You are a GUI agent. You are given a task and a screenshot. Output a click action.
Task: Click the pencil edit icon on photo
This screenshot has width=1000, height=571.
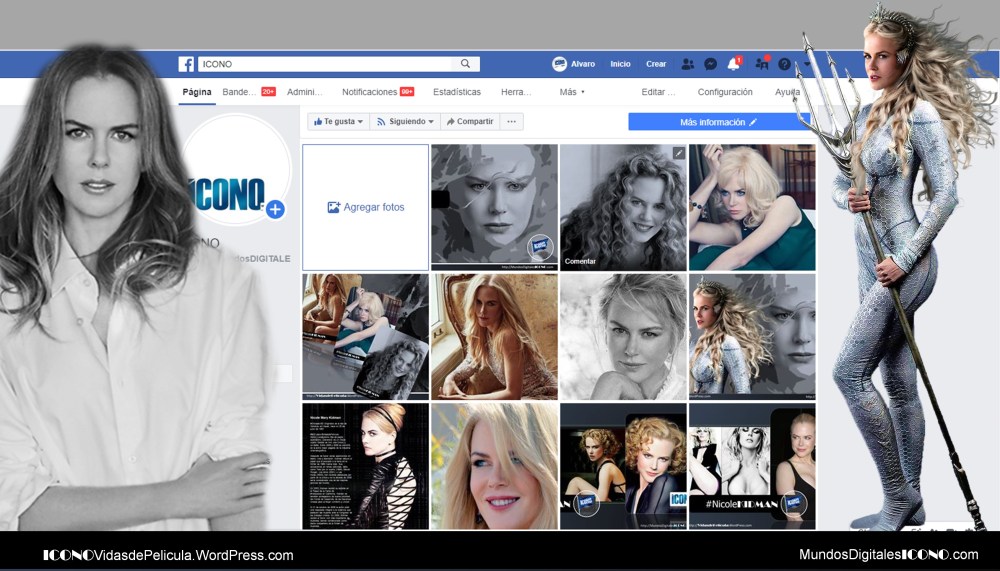679,152
